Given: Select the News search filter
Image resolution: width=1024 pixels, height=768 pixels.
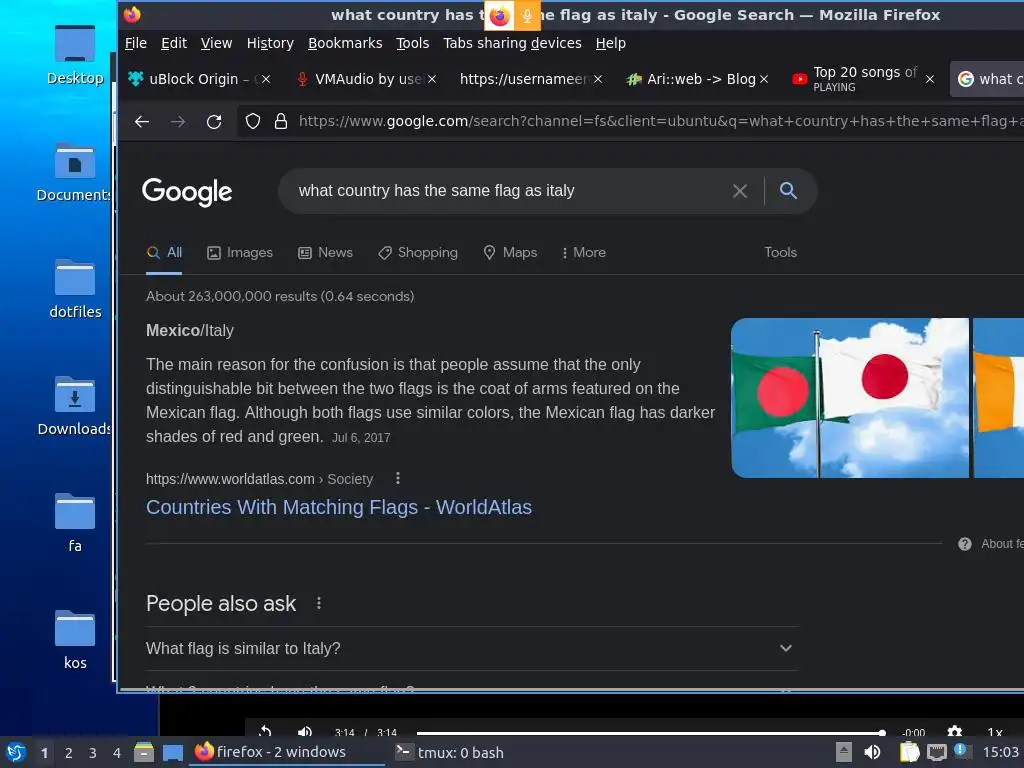Looking at the screenshot, I should 325,253.
